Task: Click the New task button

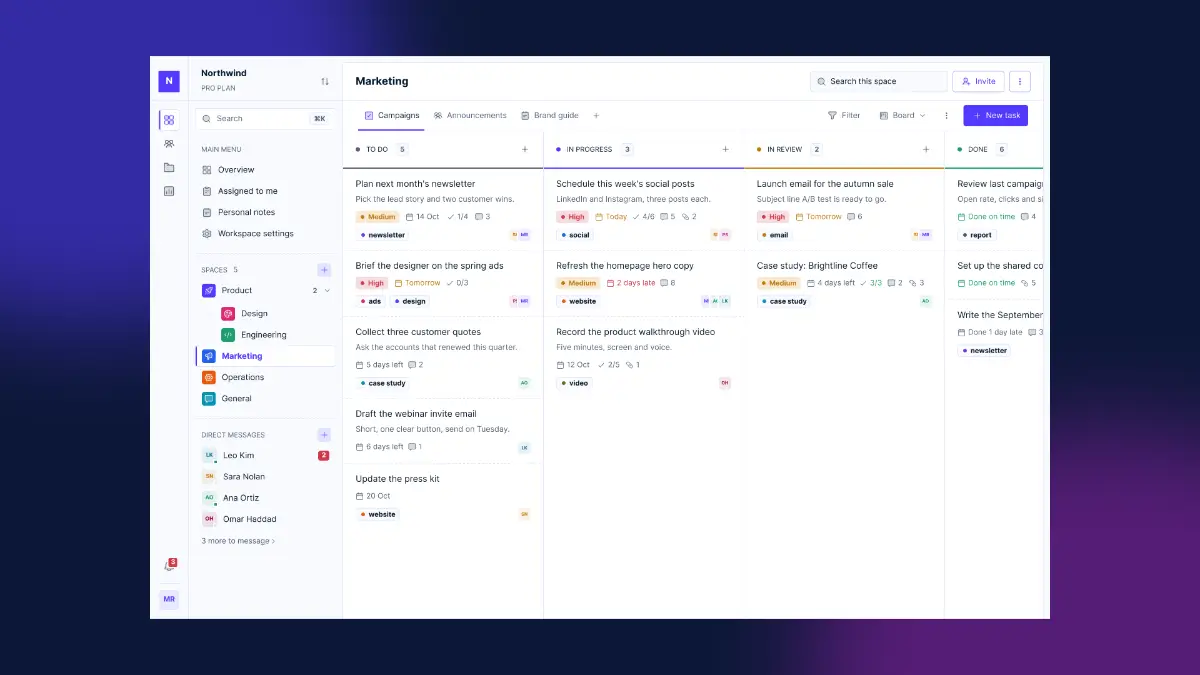Action: (996, 116)
